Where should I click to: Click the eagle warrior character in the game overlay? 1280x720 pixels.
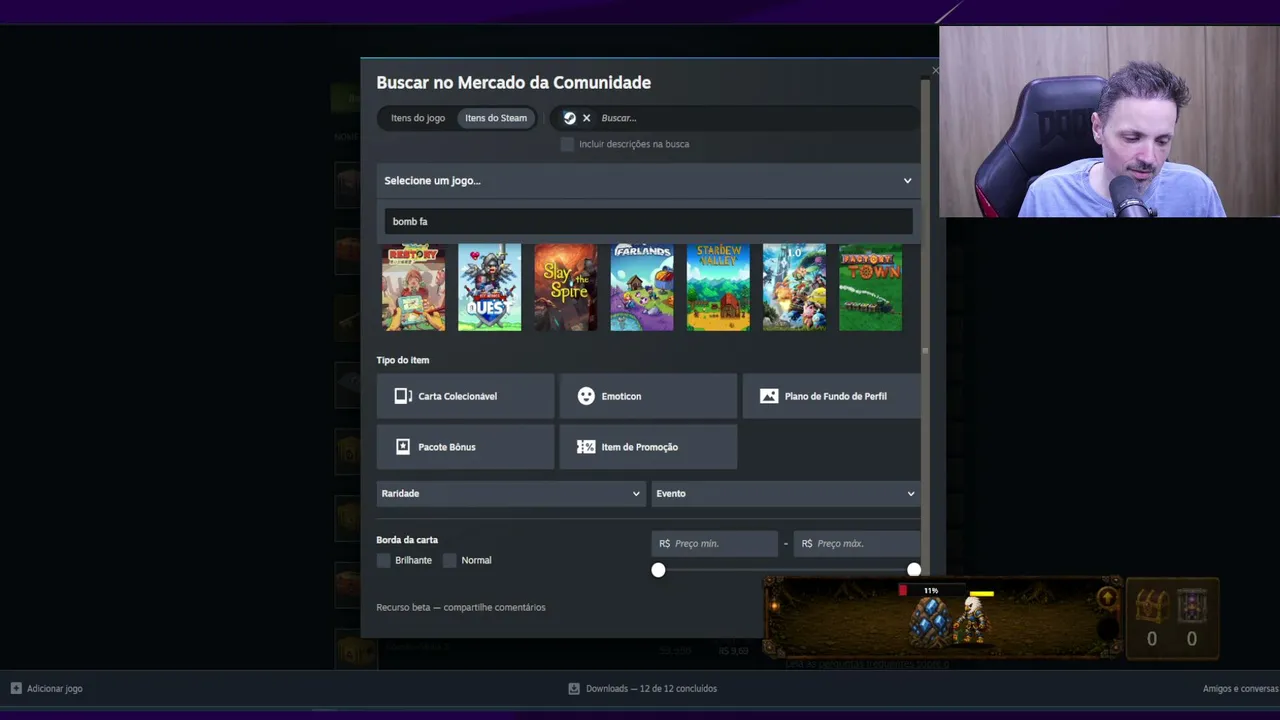click(971, 619)
